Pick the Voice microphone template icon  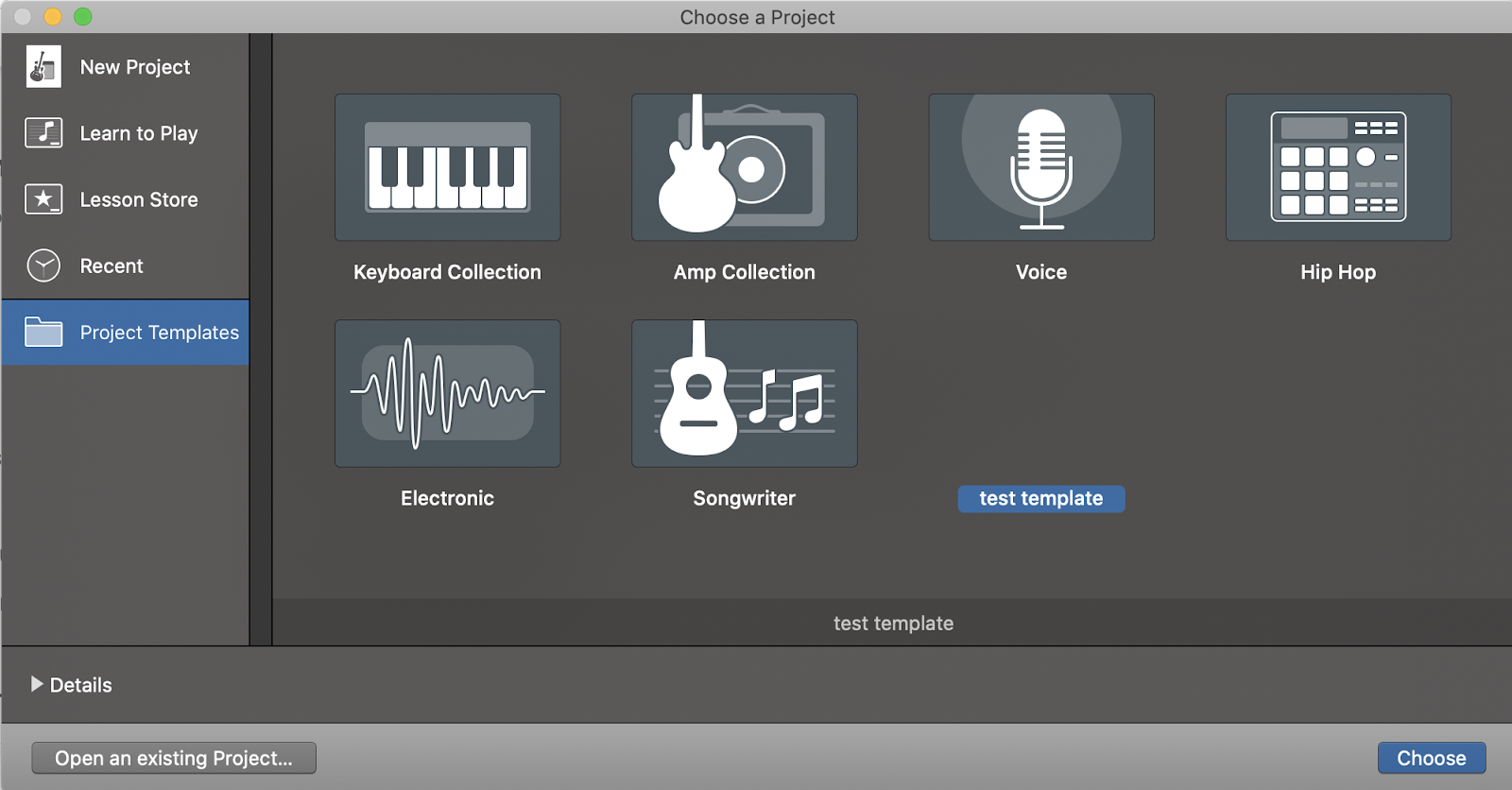pos(1040,167)
